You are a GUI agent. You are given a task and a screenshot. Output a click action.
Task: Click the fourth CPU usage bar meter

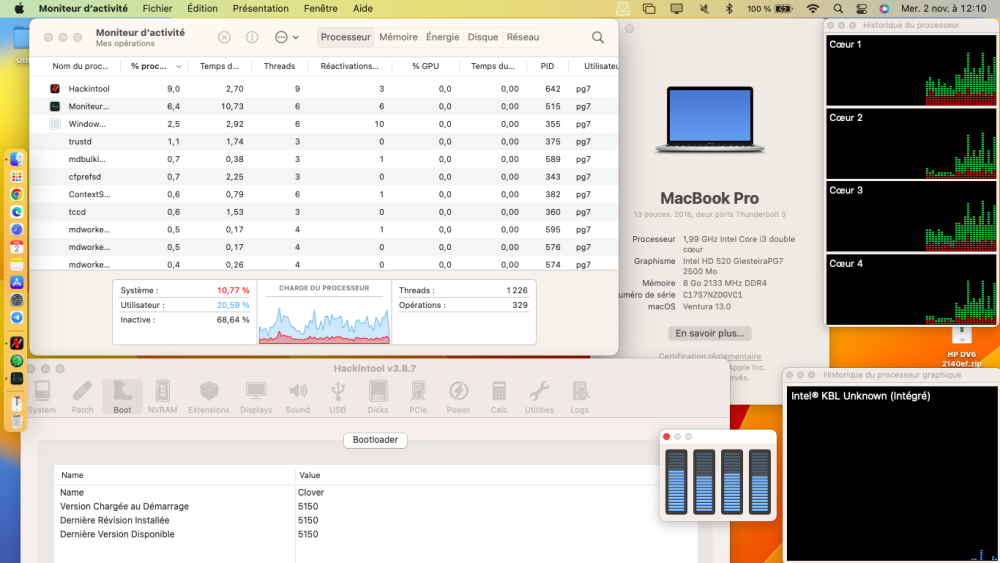pyautogui.click(x=760, y=481)
